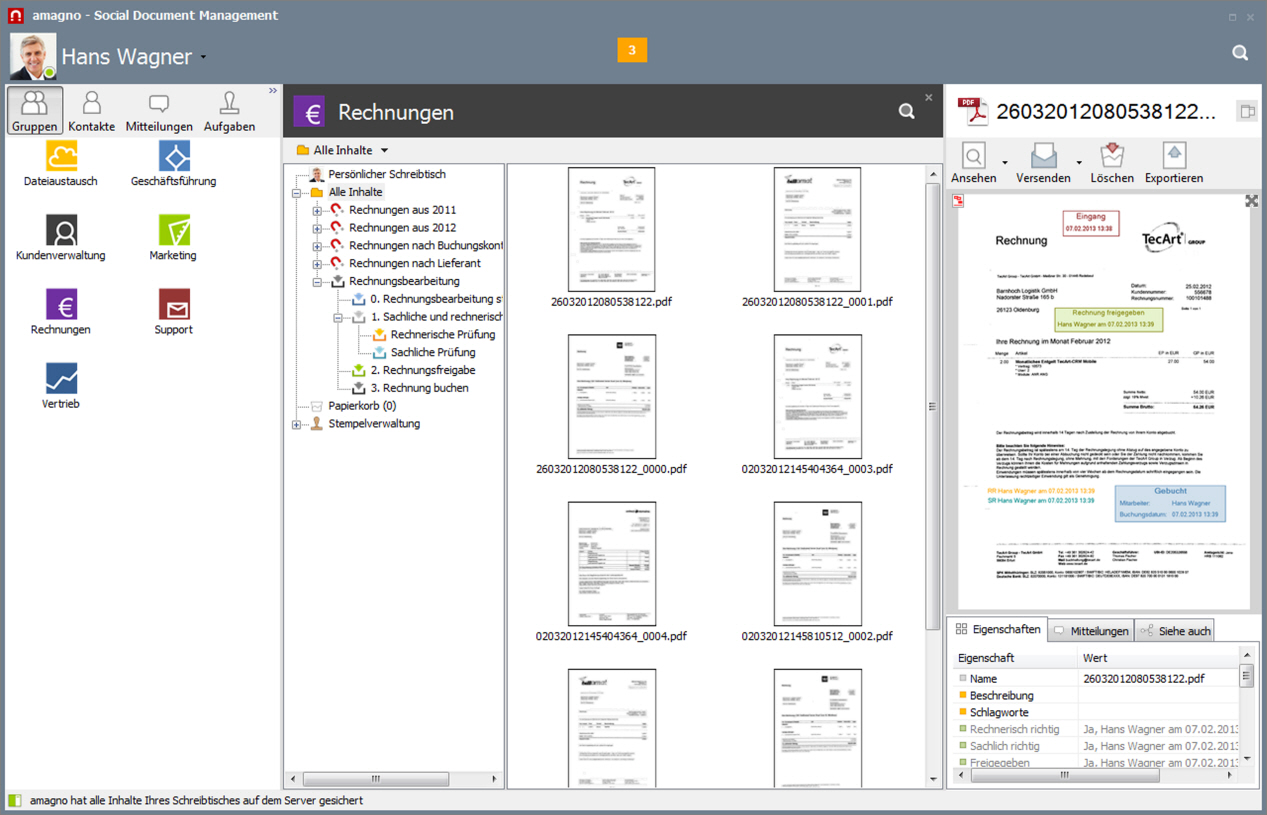
Task: Click search icon in Rechnungen header
Action: click(x=906, y=112)
